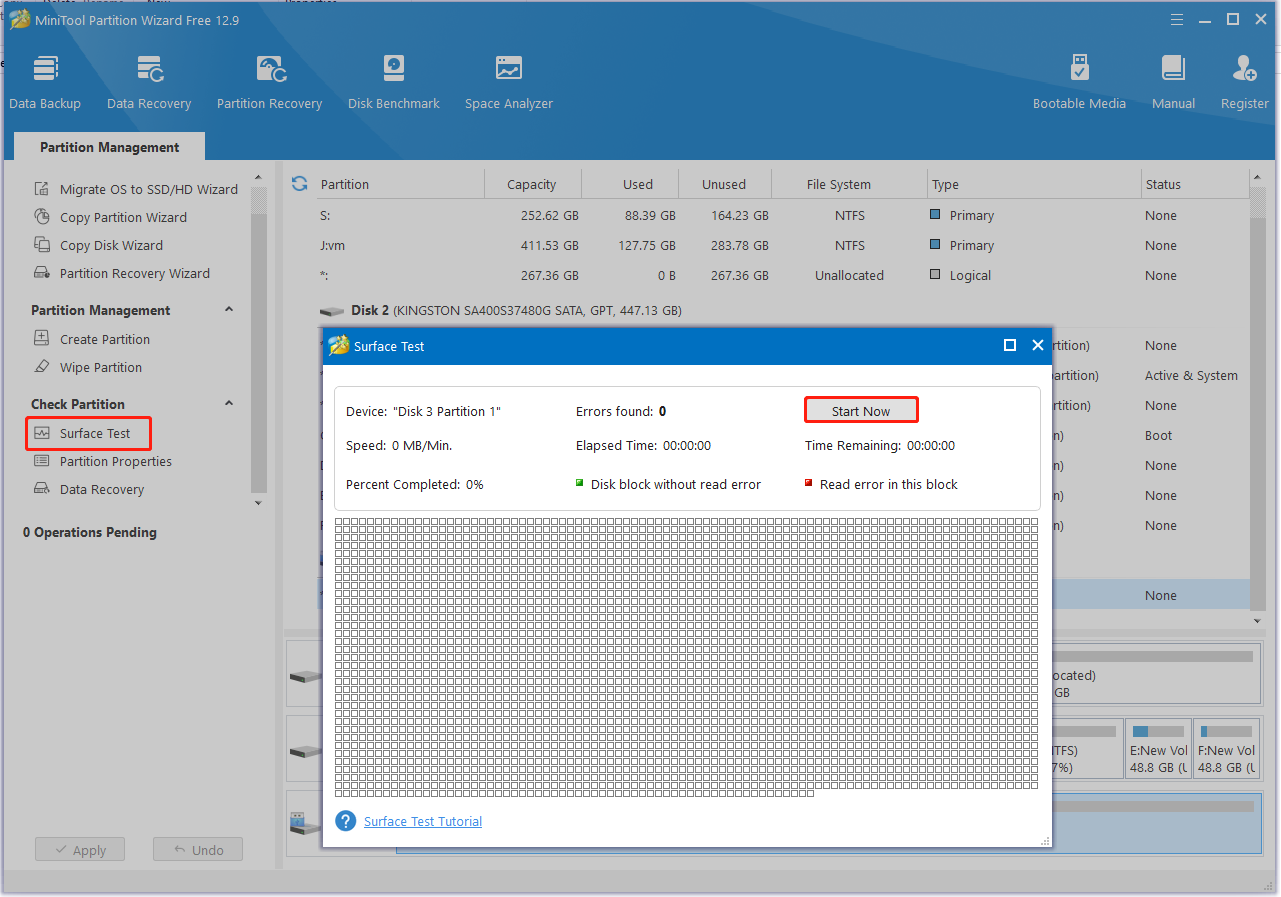The height and width of the screenshot is (897, 1281).
Task: Select the 267.36 GB Unallocated row
Action: point(783,275)
